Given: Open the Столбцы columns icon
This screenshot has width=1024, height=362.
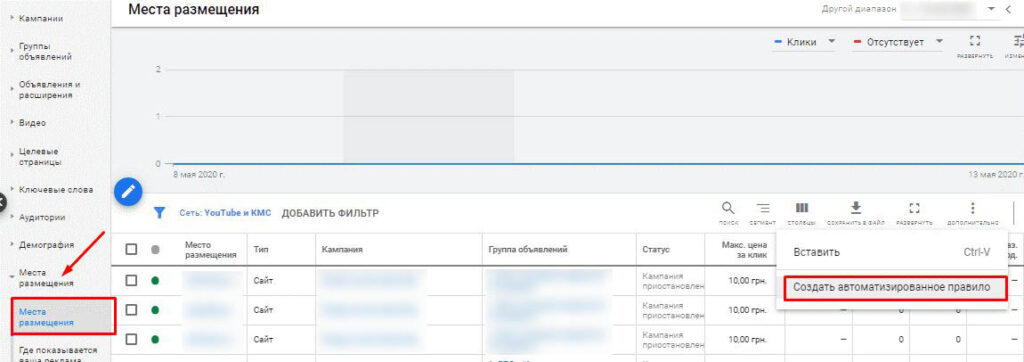Looking at the screenshot, I should [x=801, y=208].
